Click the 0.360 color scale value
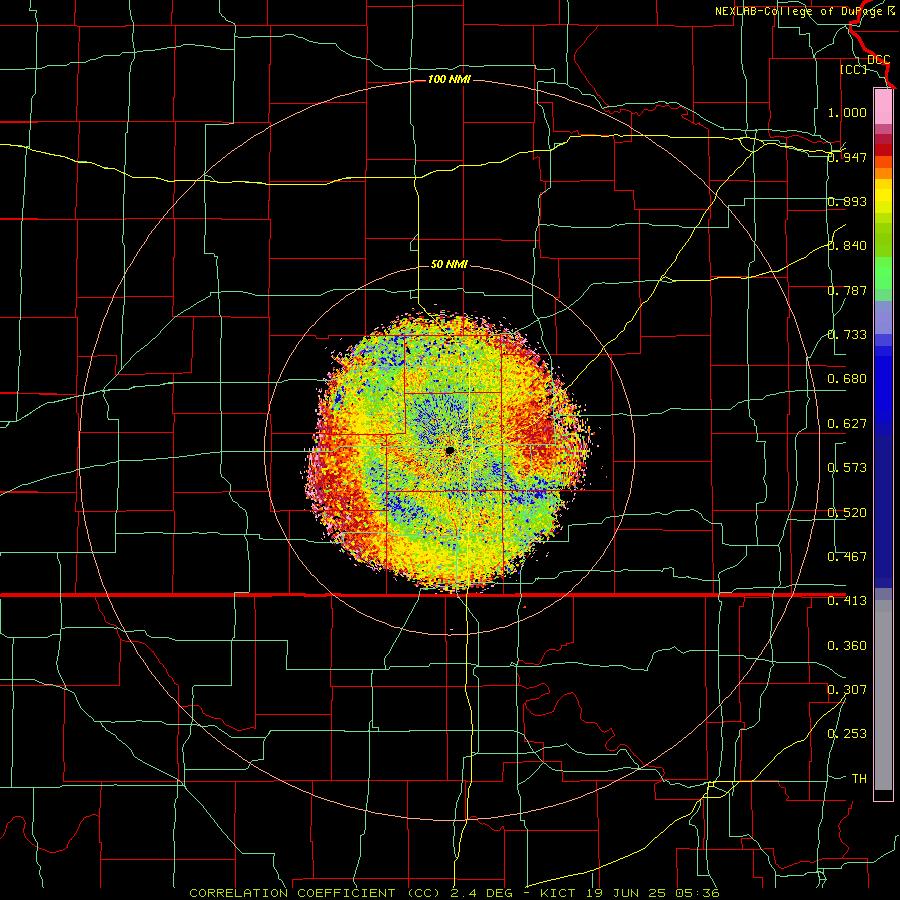The width and height of the screenshot is (900, 900). 847,646
